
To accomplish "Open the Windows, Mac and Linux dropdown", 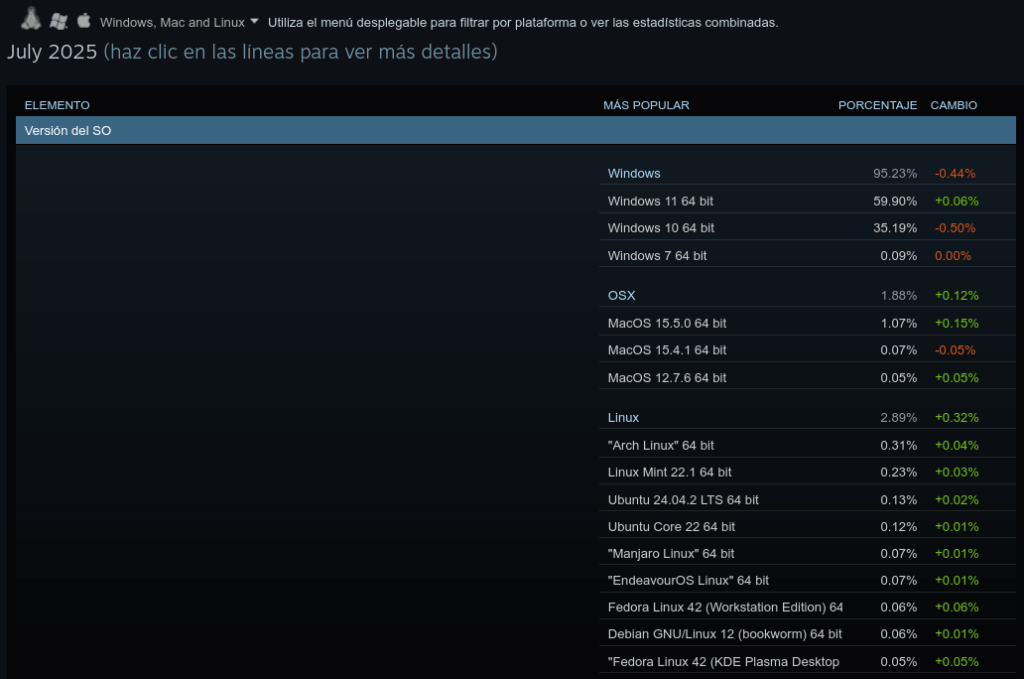I will pyautogui.click(x=179, y=22).
